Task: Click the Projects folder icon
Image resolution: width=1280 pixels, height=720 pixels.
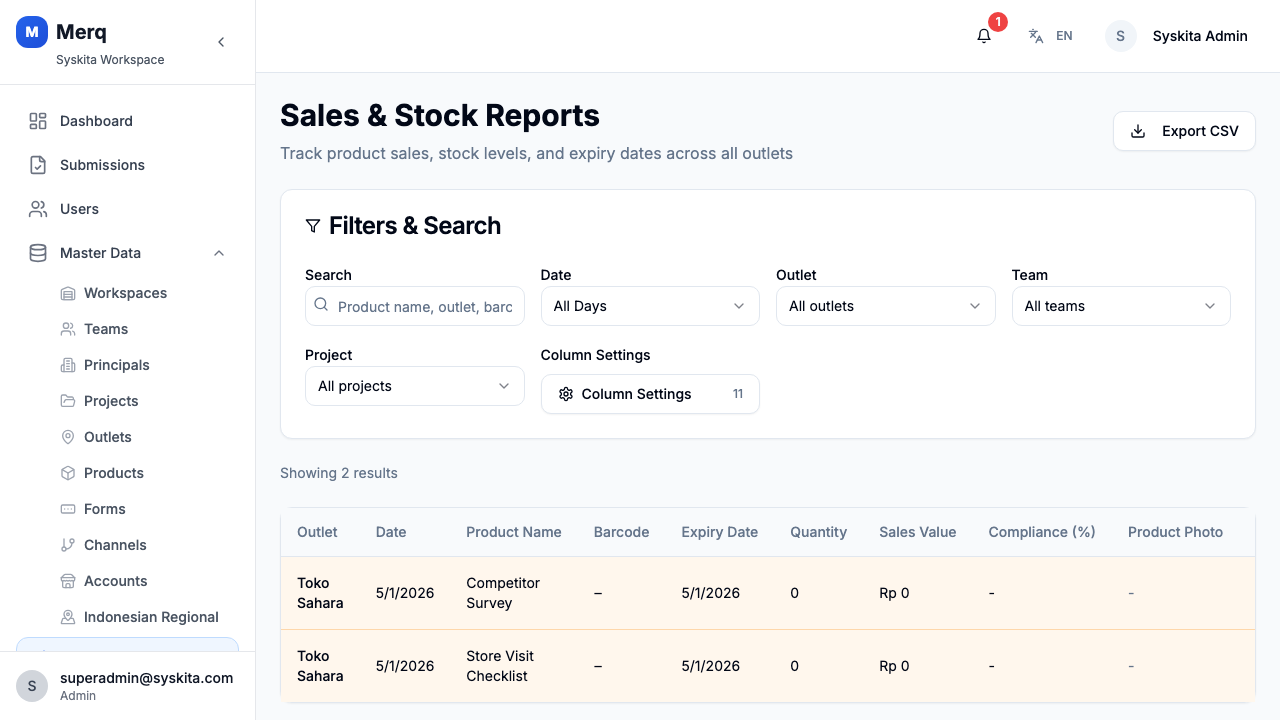Action: [68, 401]
